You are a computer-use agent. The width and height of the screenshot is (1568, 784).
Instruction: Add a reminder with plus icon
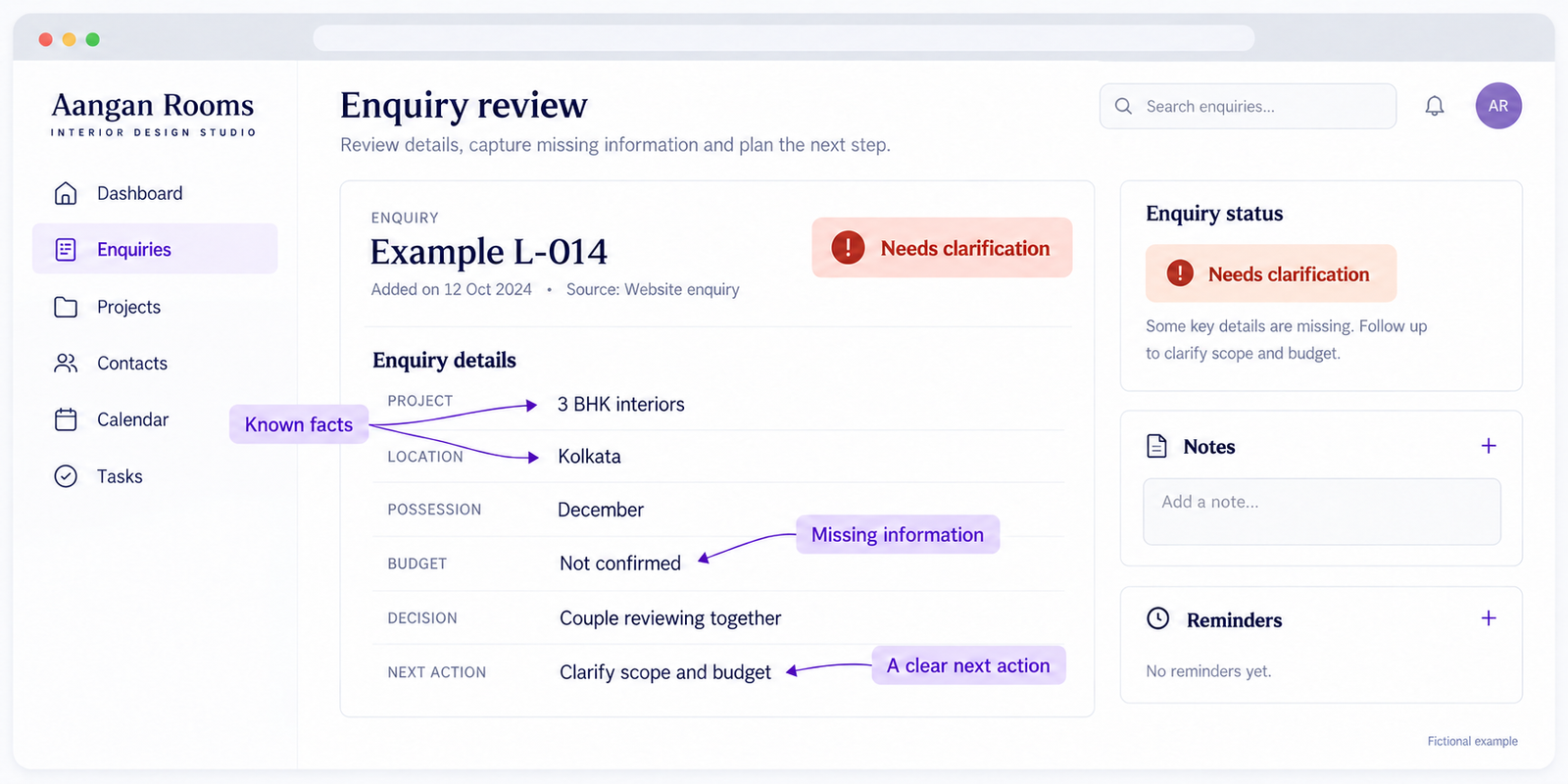coord(1489,618)
